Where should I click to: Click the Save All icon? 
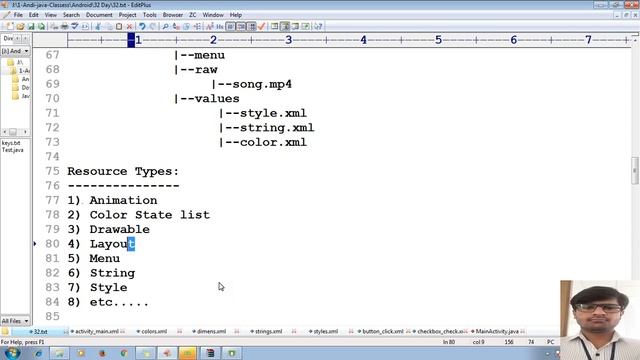[x=42, y=27]
